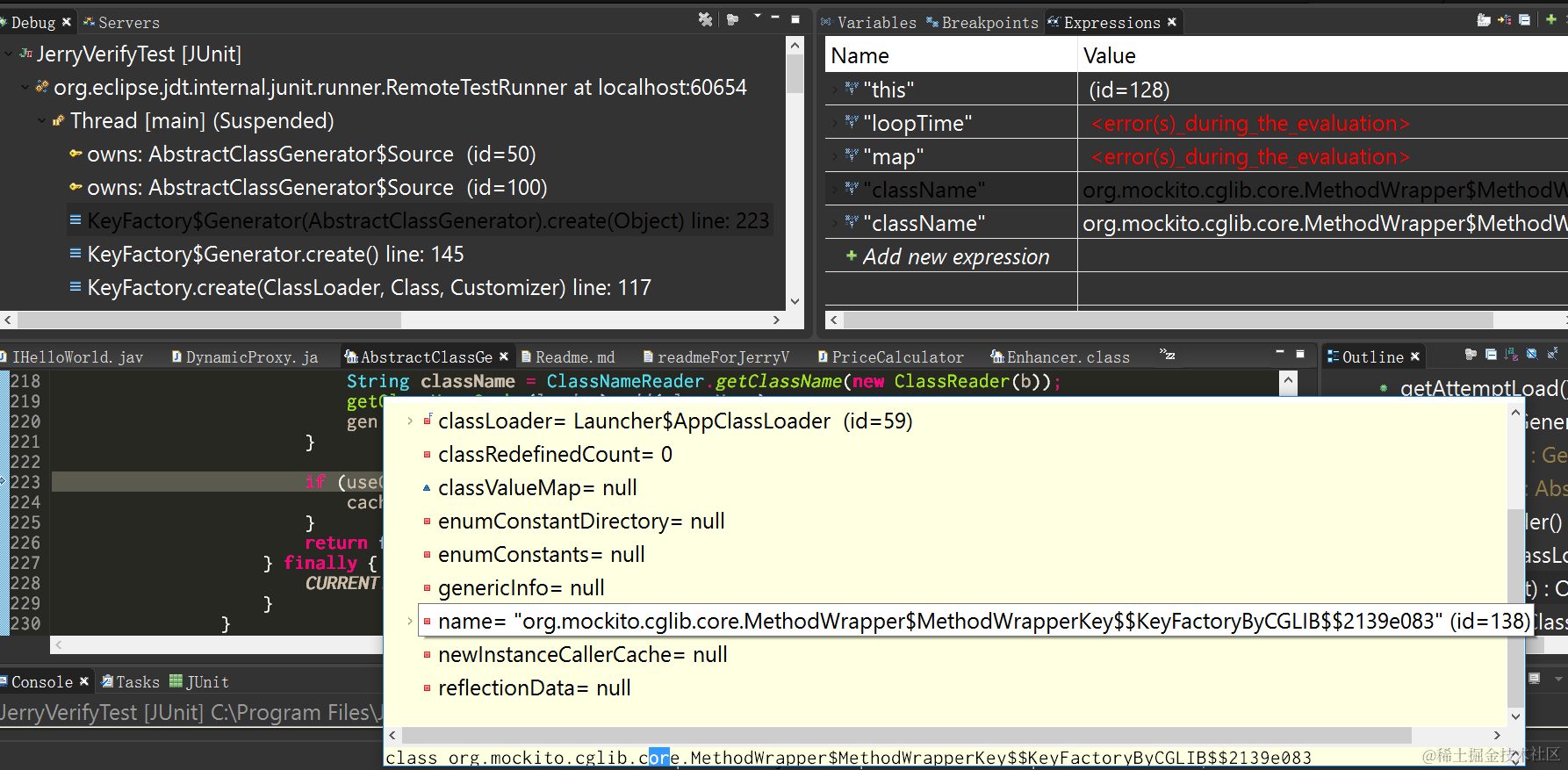
Task: Open the JUnit tab
Action: pos(199,682)
